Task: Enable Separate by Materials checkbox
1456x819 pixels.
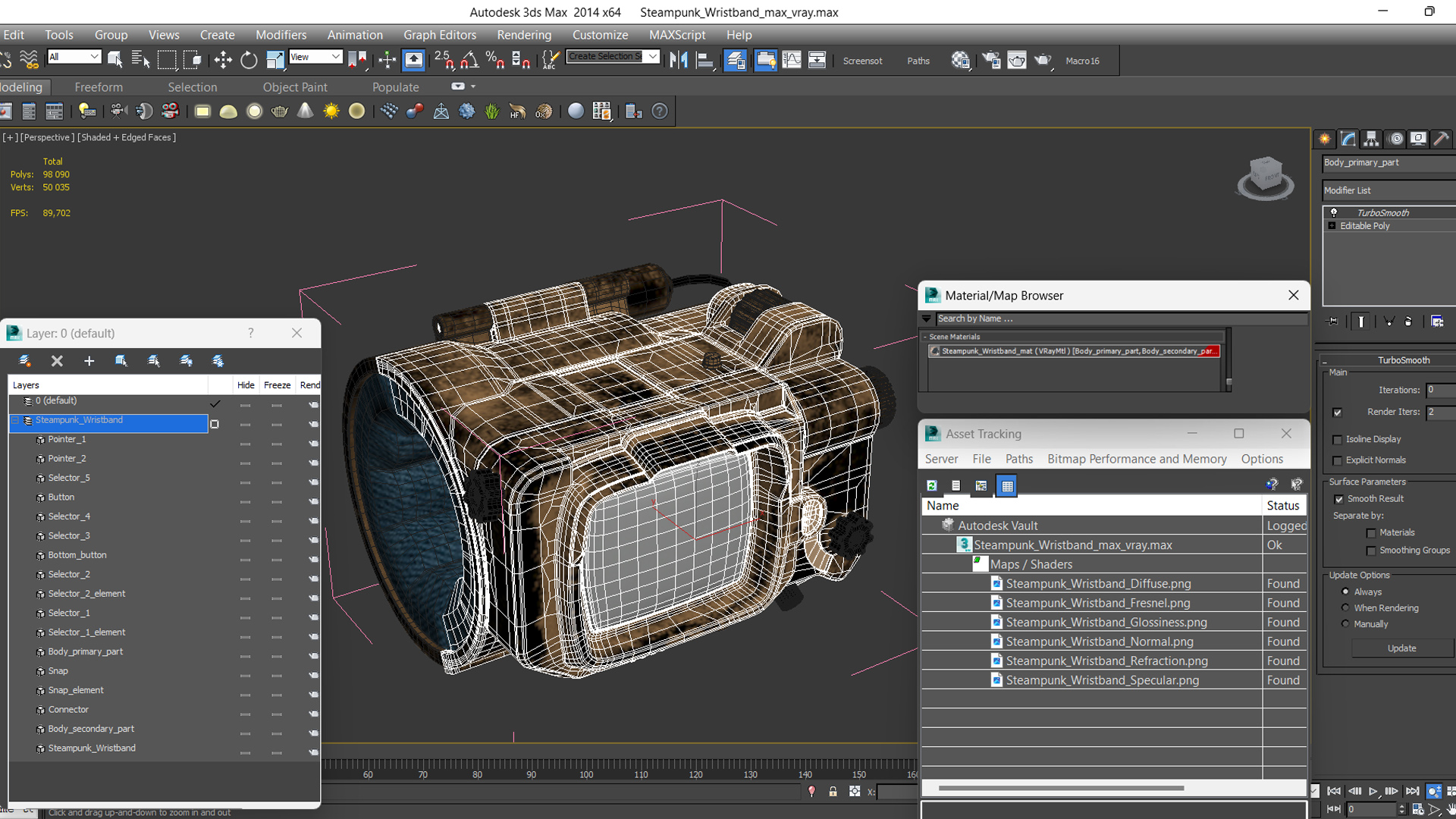Action: [x=1370, y=533]
